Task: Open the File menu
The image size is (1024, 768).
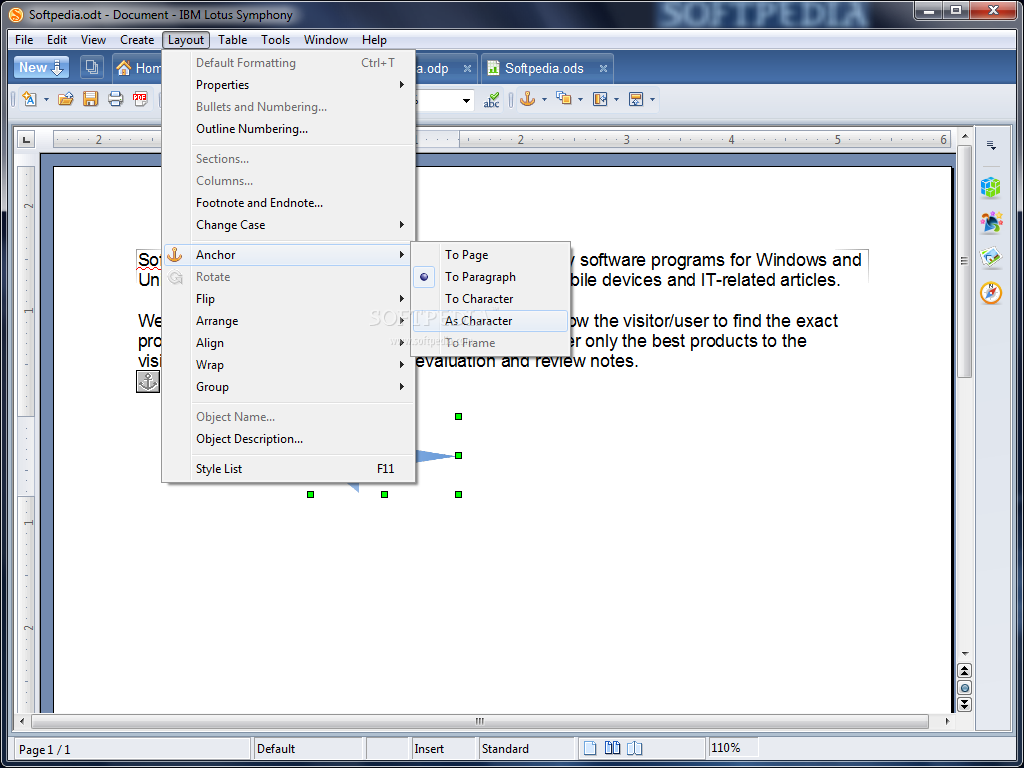Action: [24, 40]
